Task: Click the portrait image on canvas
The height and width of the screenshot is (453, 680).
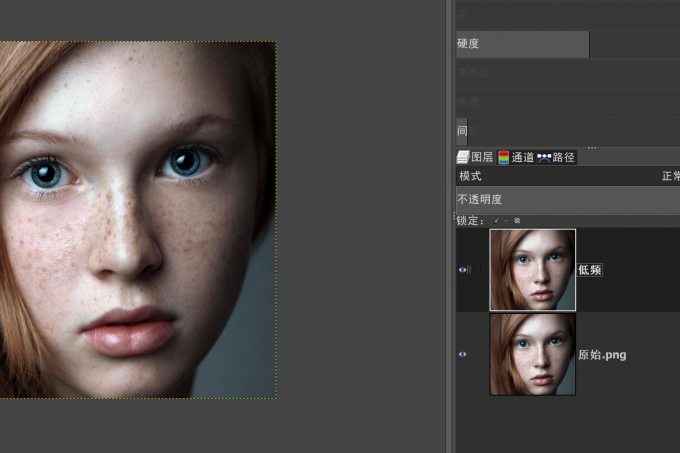Action: pos(138,220)
